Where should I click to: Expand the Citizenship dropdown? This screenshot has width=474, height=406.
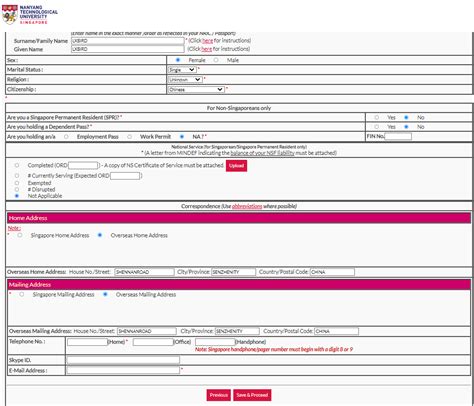point(196,89)
